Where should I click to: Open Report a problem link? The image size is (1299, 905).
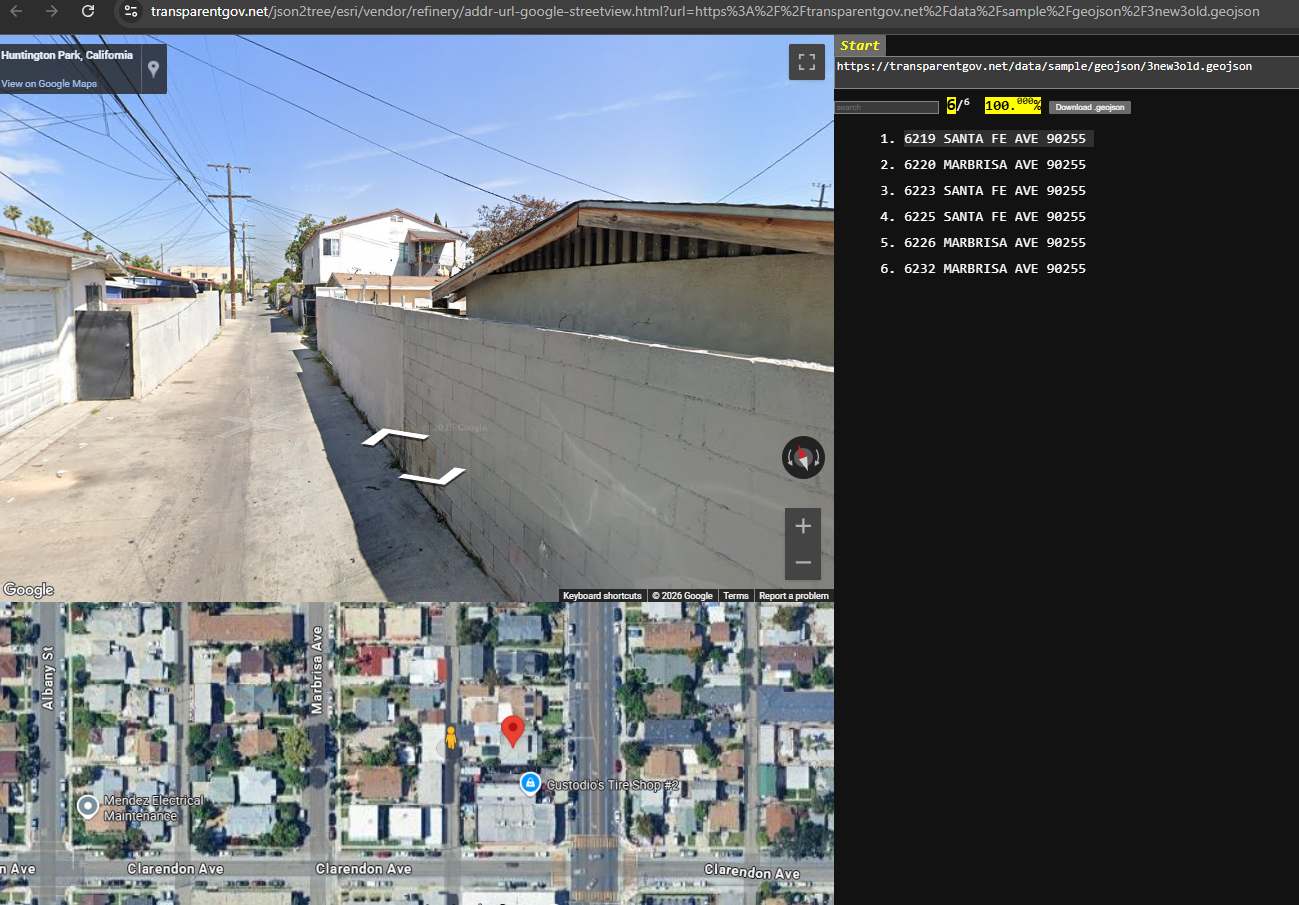tap(793, 596)
